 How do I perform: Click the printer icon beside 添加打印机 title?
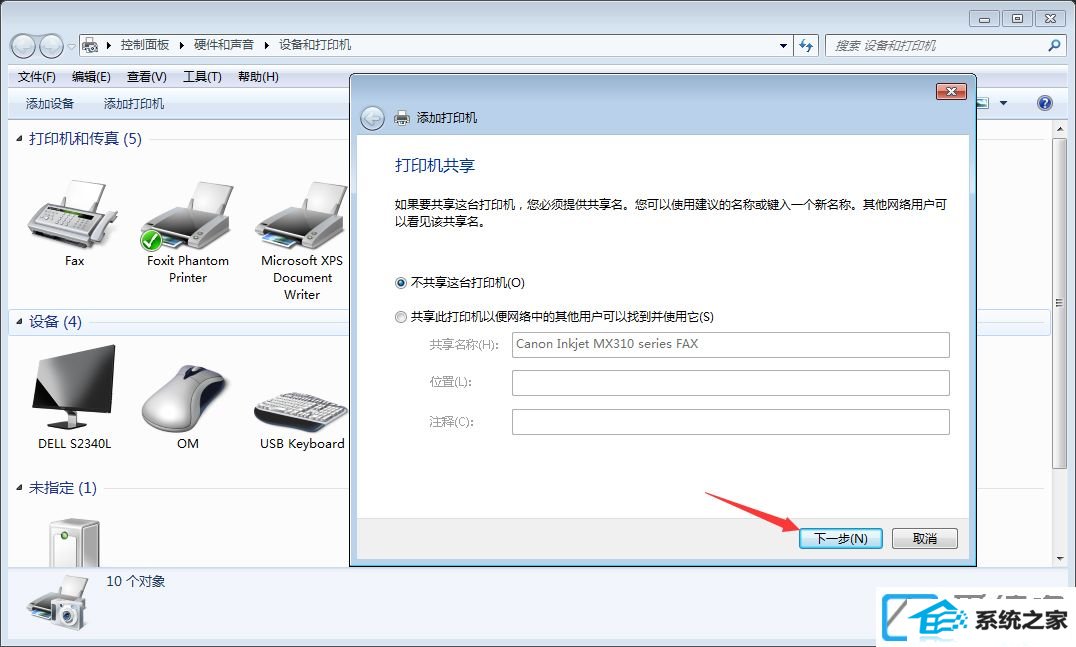pos(402,118)
